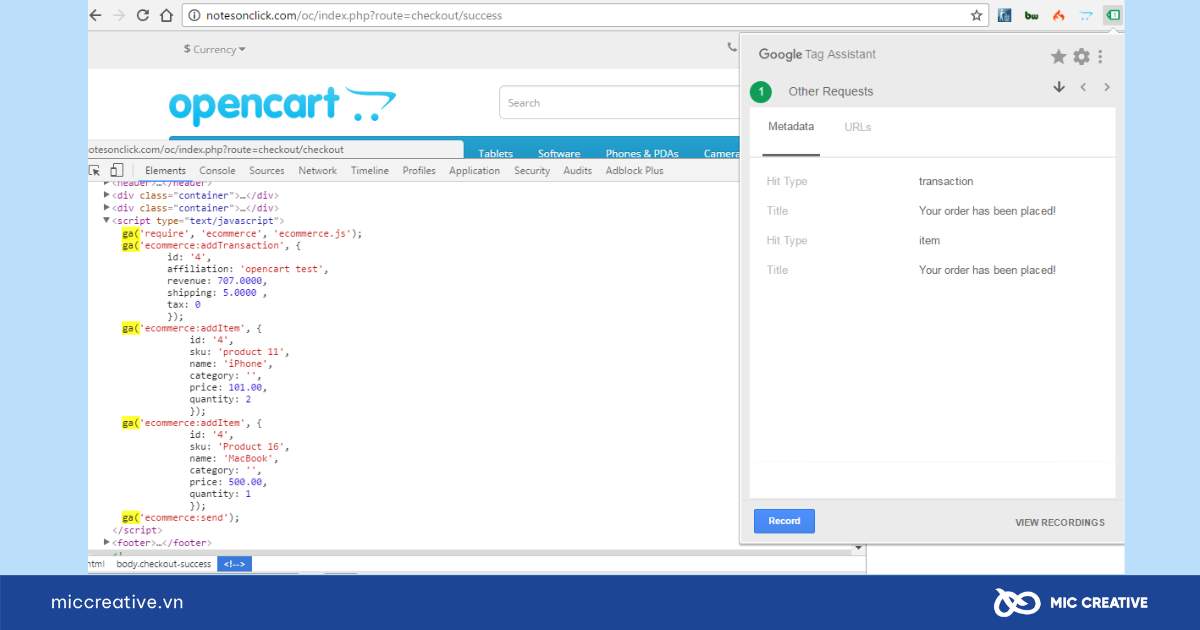Click the opencart Search field

point(620,103)
